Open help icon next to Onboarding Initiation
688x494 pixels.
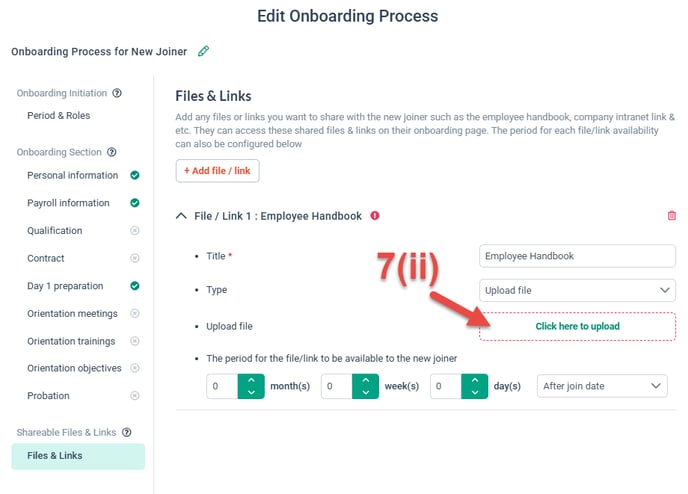(x=117, y=93)
